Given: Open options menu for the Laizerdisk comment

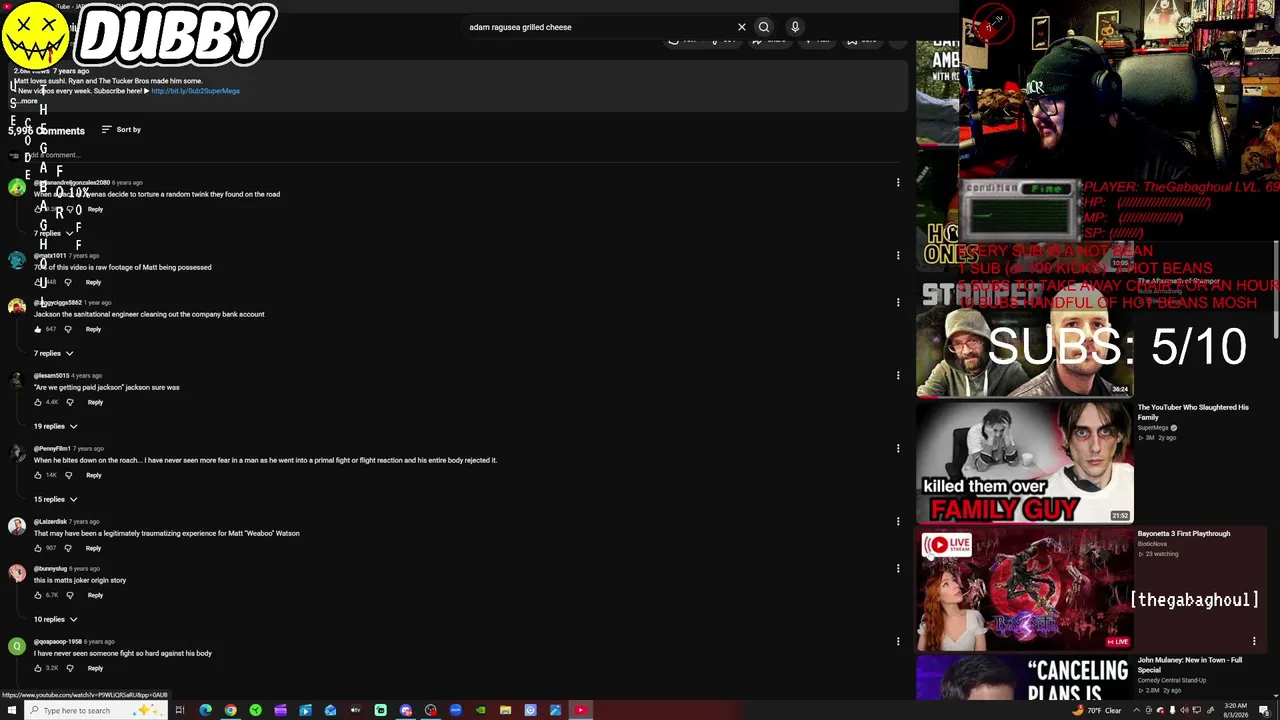Looking at the screenshot, I should coord(898,521).
